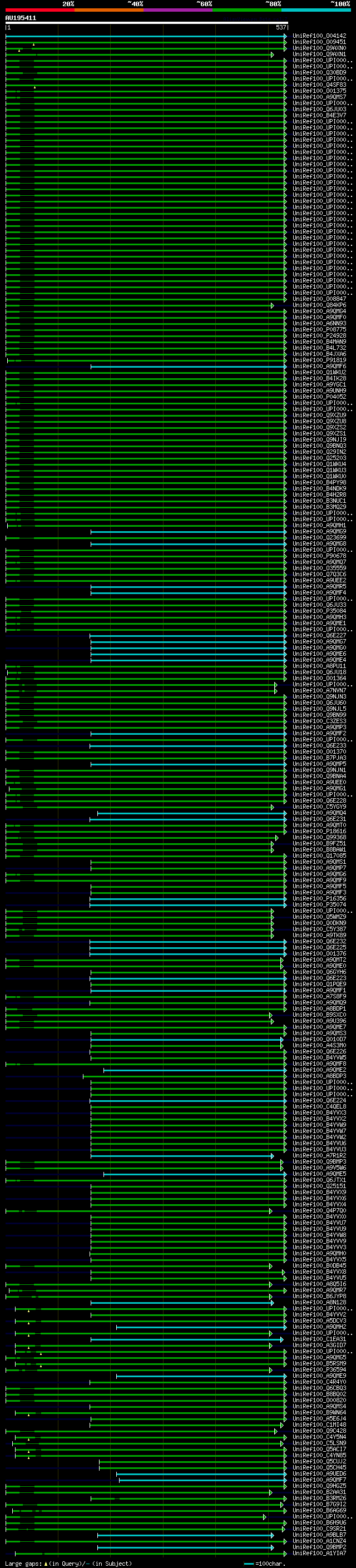Click the green alignment bar of UniRef100_Q9AXN1
Viewport: 356px width, 1568px height.
pos(140,55)
